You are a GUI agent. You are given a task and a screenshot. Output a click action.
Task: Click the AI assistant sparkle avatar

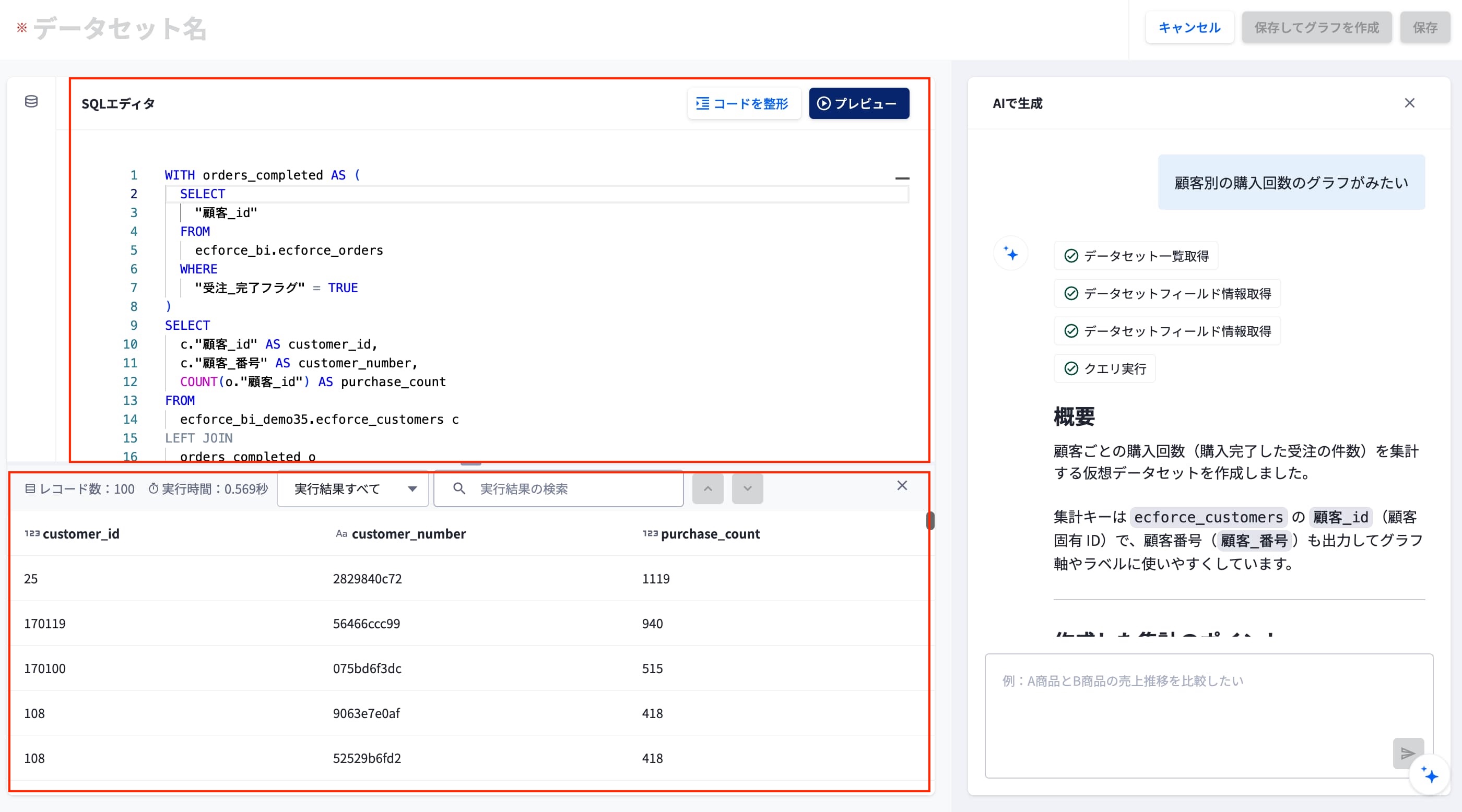point(1011,254)
